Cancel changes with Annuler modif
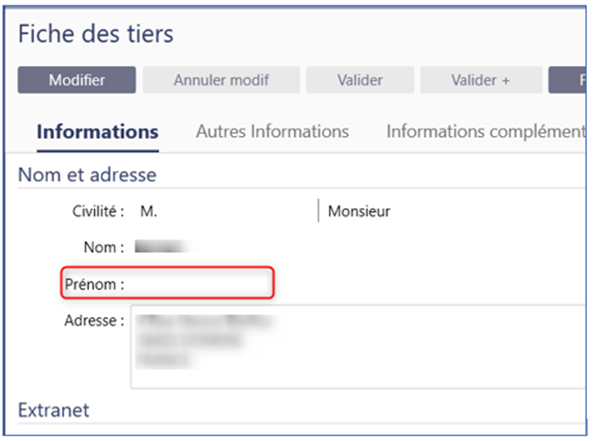 [x=221, y=80]
